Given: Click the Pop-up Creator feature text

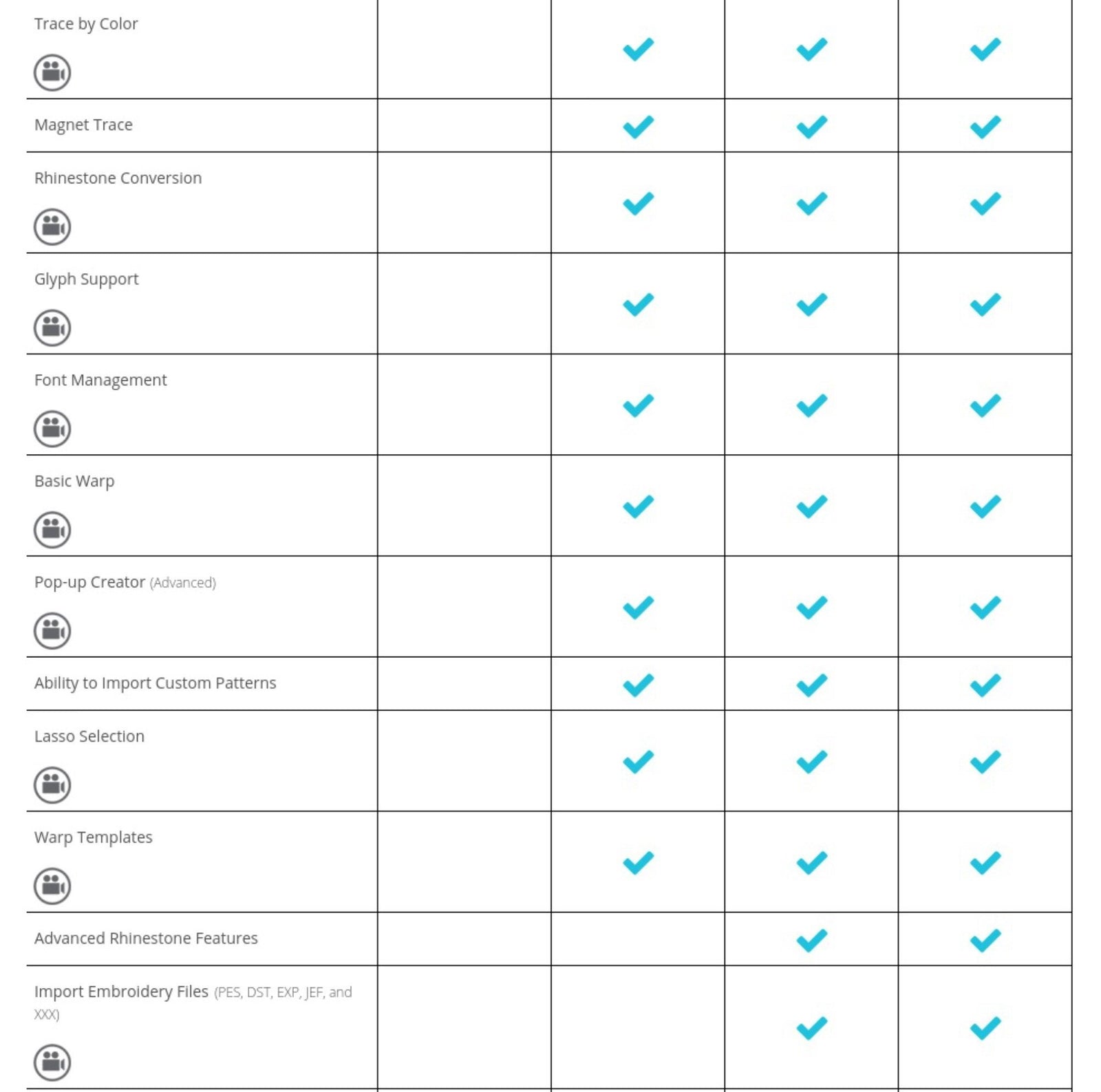Looking at the screenshot, I should coord(89,582).
